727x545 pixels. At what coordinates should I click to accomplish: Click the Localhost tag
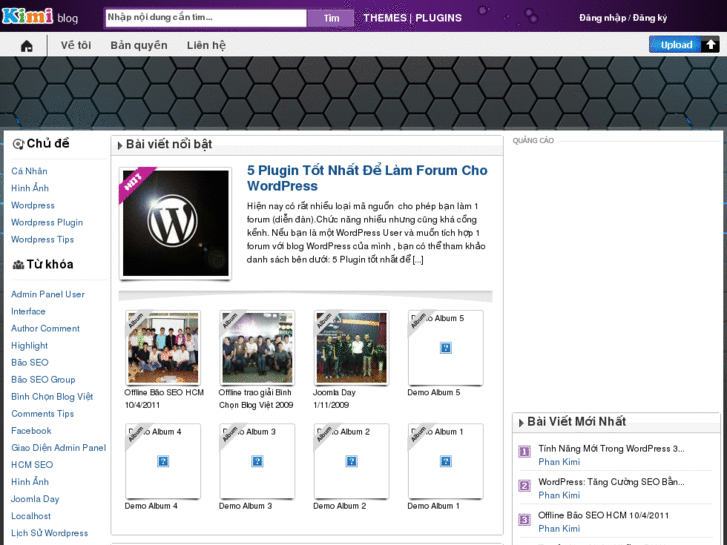coord(31,516)
